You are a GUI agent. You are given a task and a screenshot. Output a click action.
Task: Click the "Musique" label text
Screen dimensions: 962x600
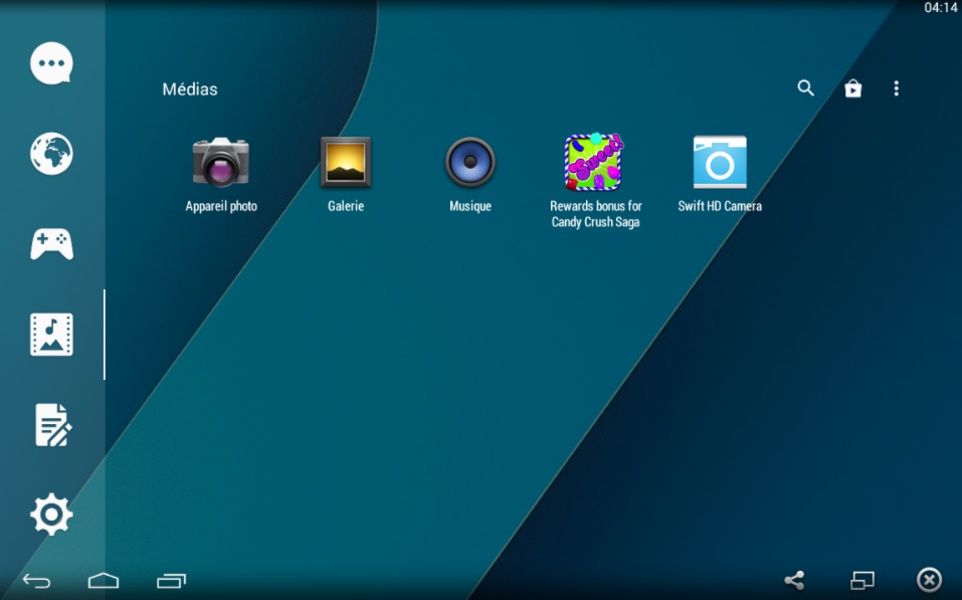471,206
